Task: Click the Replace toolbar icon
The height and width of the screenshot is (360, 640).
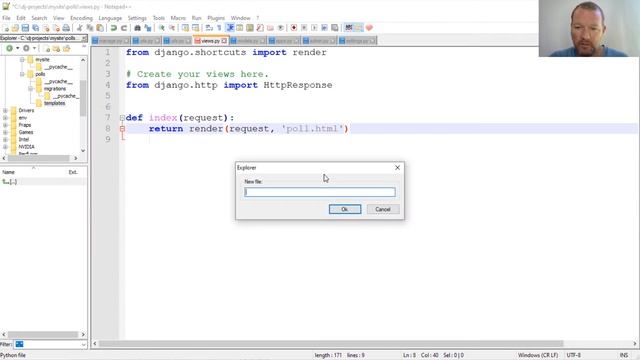Action: tap(148, 28)
